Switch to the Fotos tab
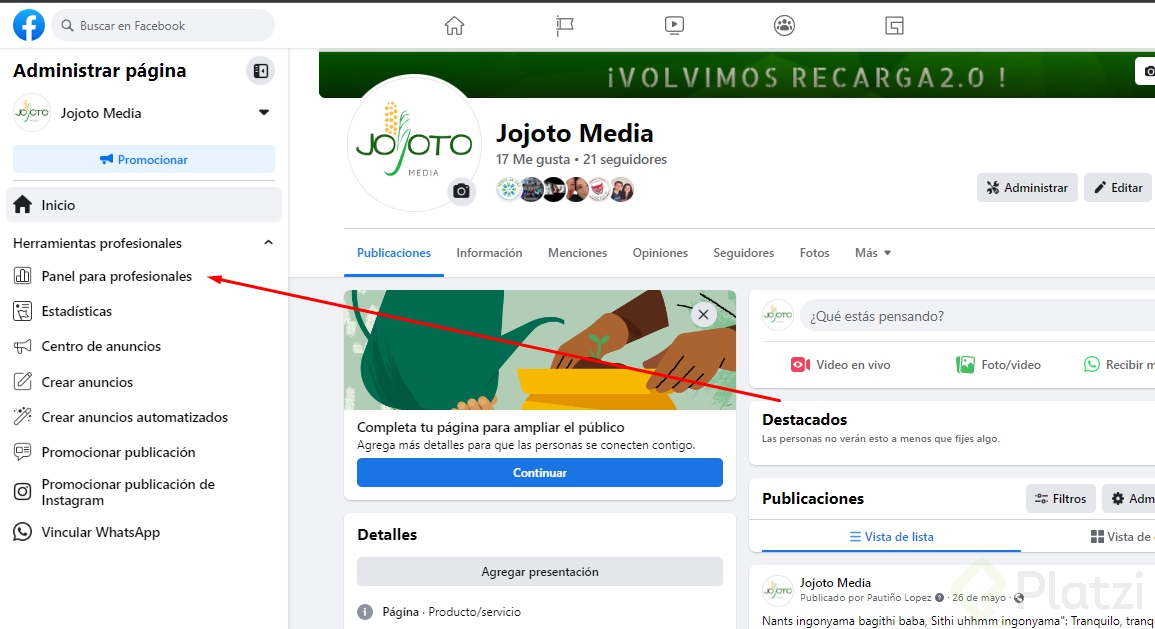Image resolution: width=1155 pixels, height=629 pixels. [815, 253]
